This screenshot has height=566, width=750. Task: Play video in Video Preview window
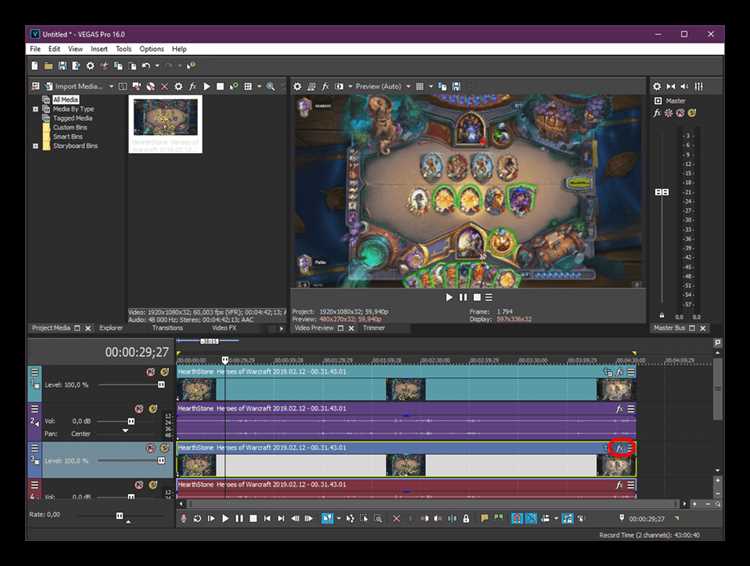pos(449,298)
